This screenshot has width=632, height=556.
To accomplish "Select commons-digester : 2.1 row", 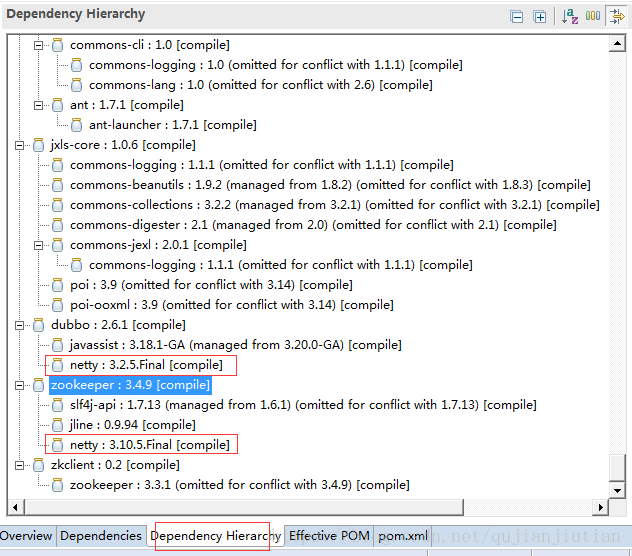I will 313,225.
